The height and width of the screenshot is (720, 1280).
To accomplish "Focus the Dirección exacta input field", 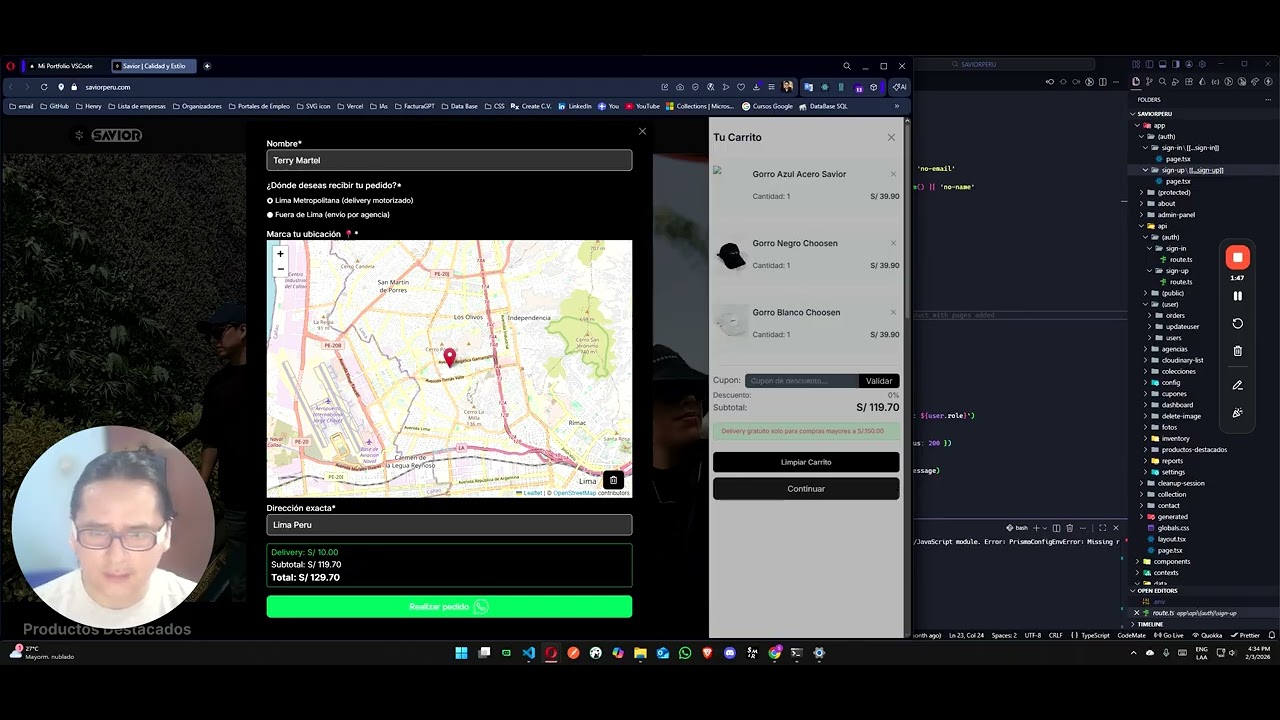I will click(449, 525).
